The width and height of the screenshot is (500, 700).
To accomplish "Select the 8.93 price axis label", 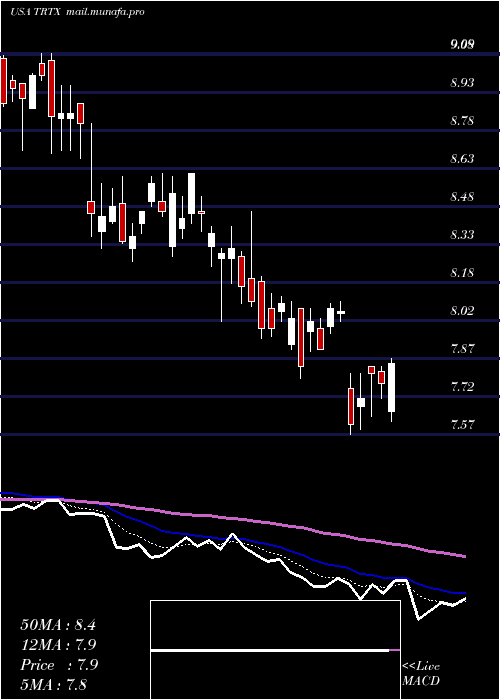I will (462, 83).
